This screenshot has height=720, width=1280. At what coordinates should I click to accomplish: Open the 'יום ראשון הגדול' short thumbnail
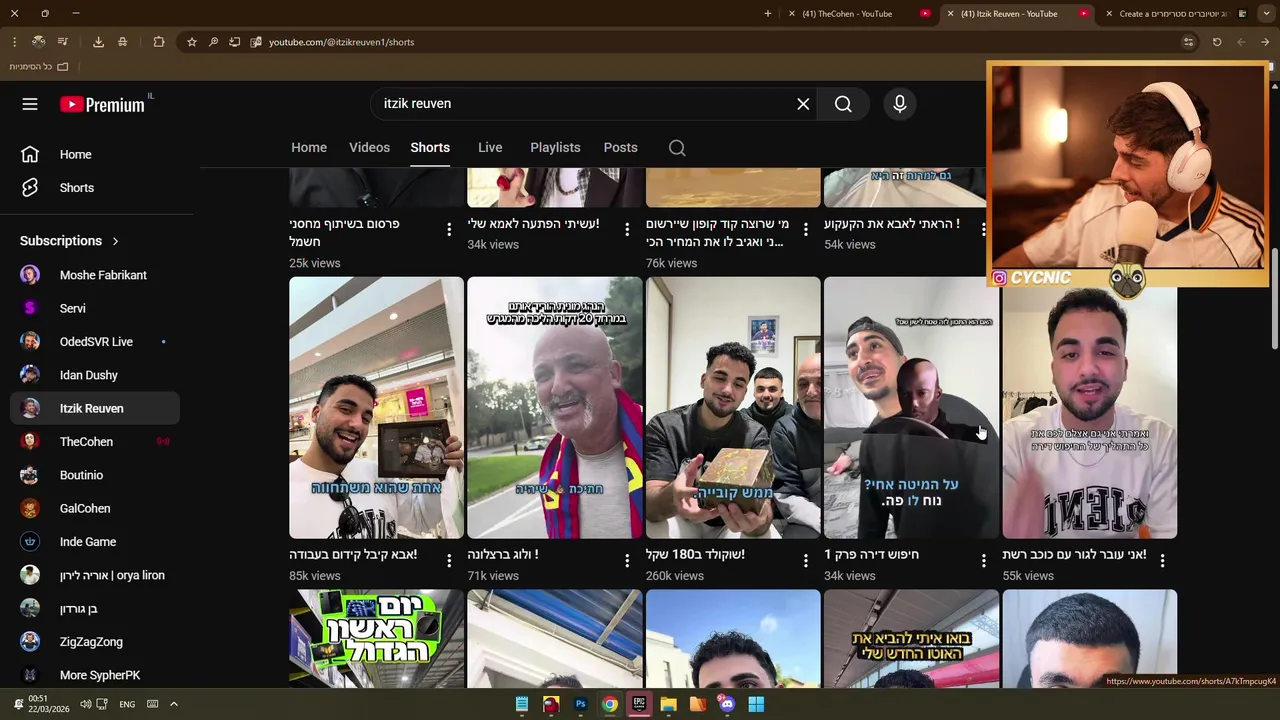(376, 638)
